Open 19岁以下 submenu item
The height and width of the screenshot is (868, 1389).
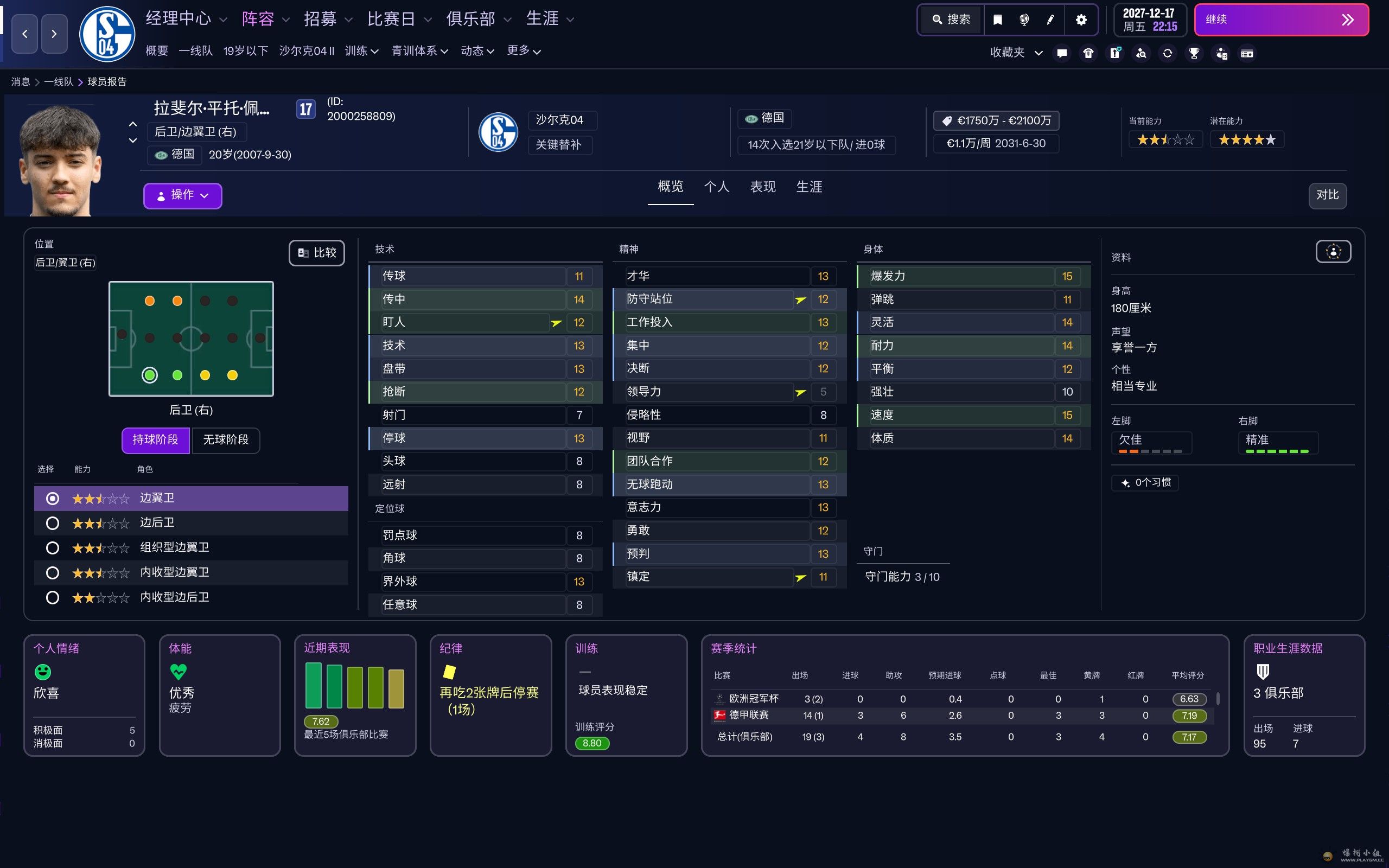tap(246, 51)
